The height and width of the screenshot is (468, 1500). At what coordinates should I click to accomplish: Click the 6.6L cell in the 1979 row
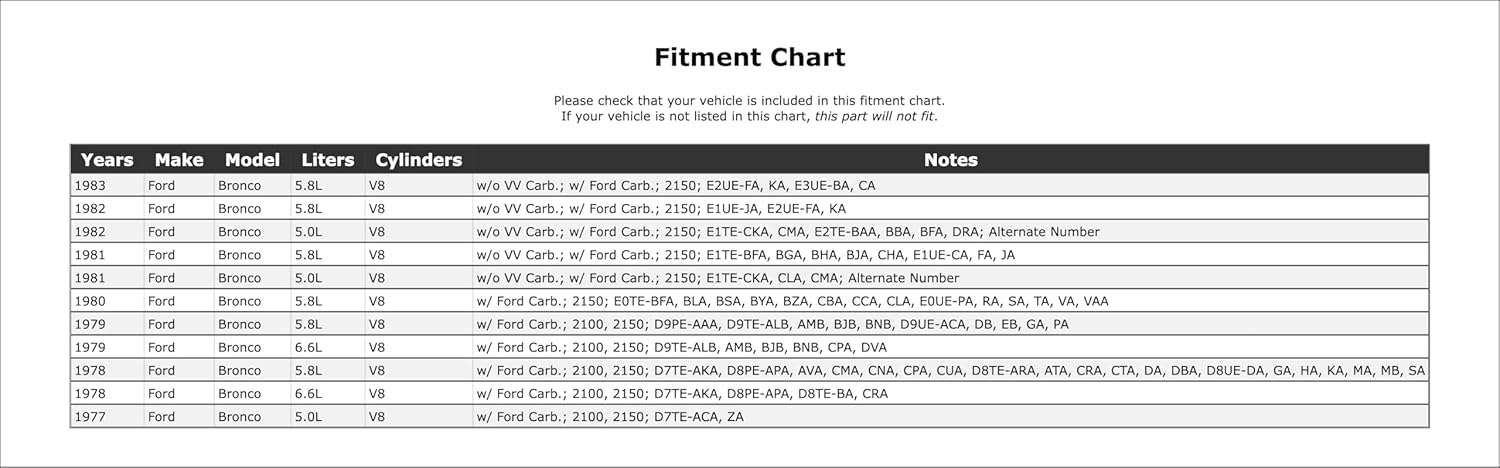(310, 348)
